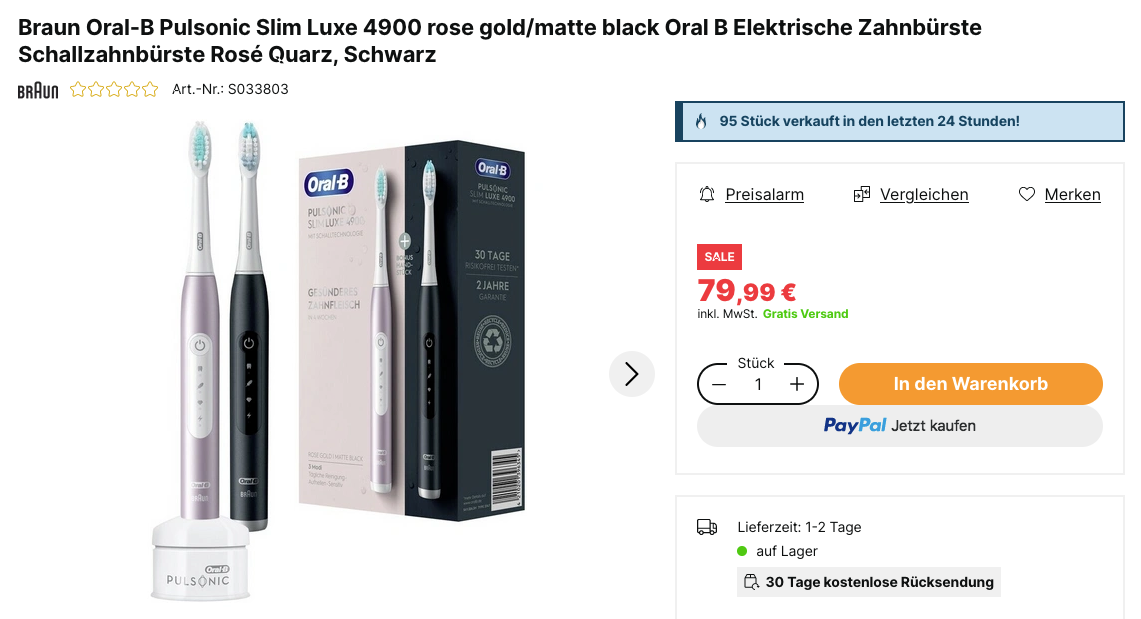Image resolution: width=1141 pixels, height=619 pixels.
Task: Click the return package icon
Action: tap(751, 582)
